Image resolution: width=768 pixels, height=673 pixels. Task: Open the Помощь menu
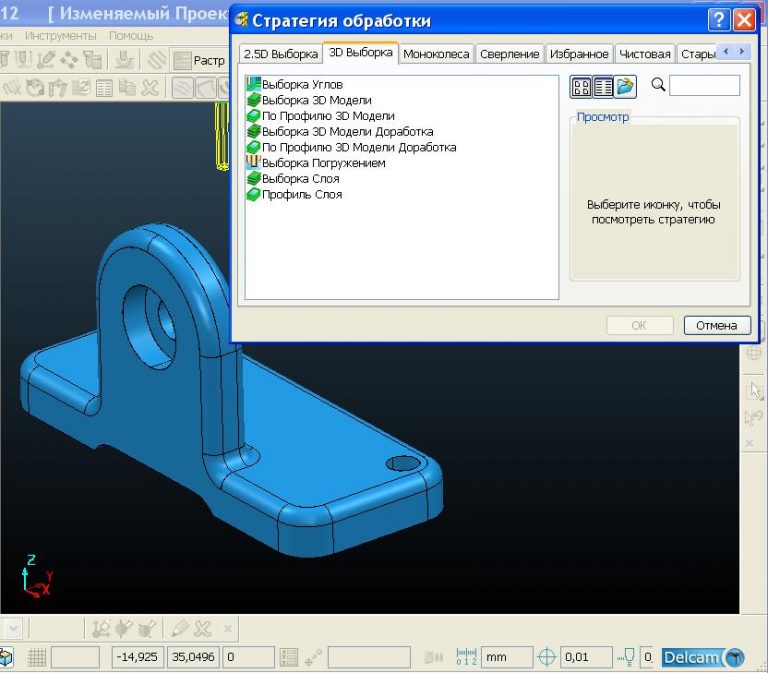[131, 35]
